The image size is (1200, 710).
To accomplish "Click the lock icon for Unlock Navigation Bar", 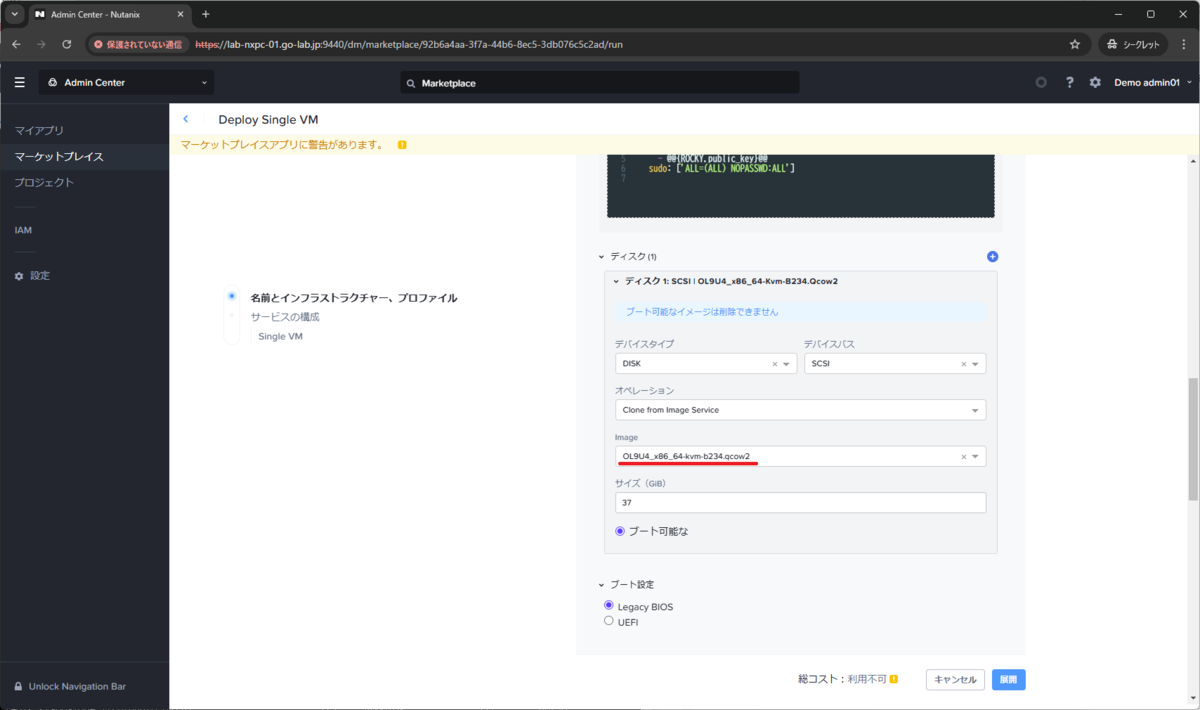I will pyautogui.click(x=18, y=686).
